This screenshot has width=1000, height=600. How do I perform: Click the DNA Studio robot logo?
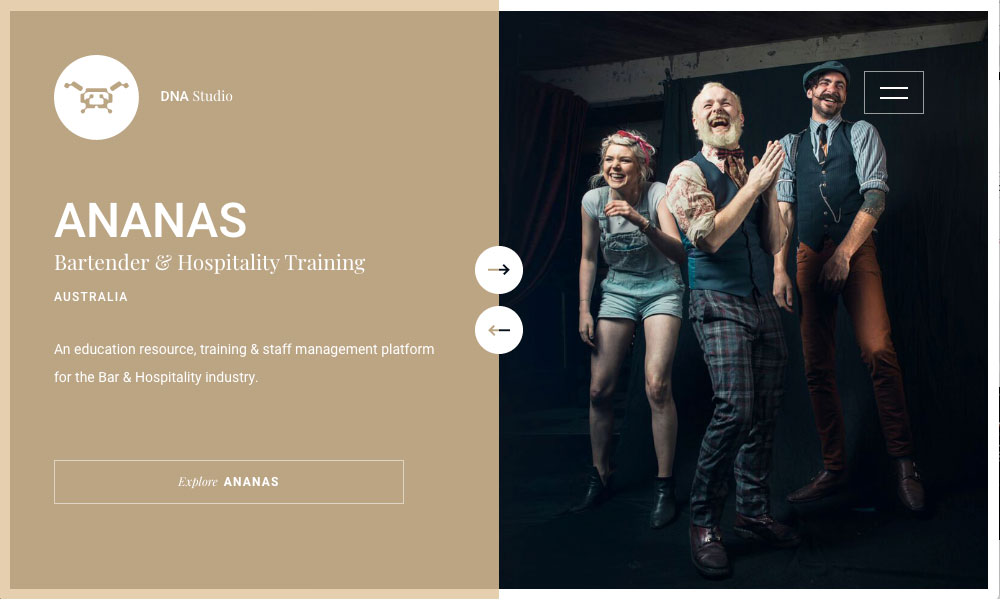click(x=96, y=97)
